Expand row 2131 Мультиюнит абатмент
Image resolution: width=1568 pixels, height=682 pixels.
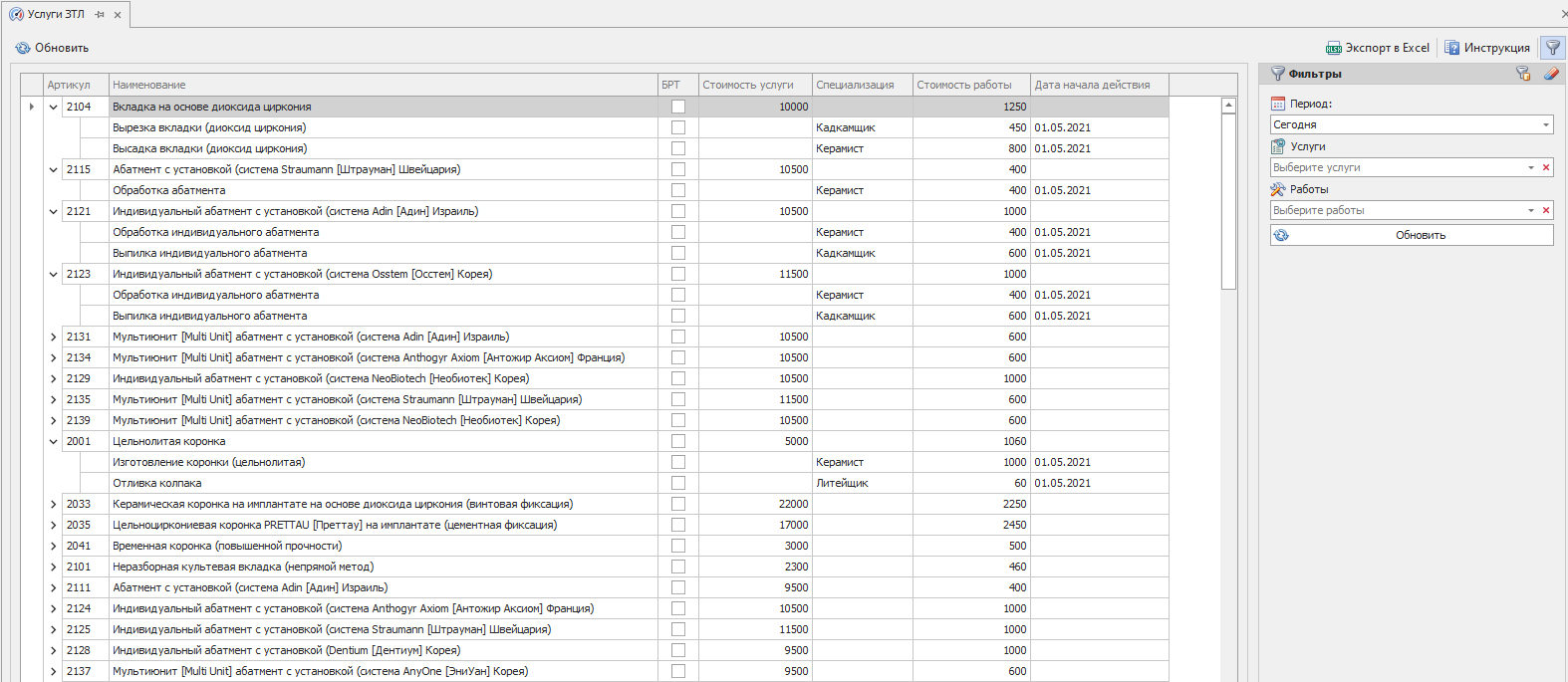click(54, 337)
